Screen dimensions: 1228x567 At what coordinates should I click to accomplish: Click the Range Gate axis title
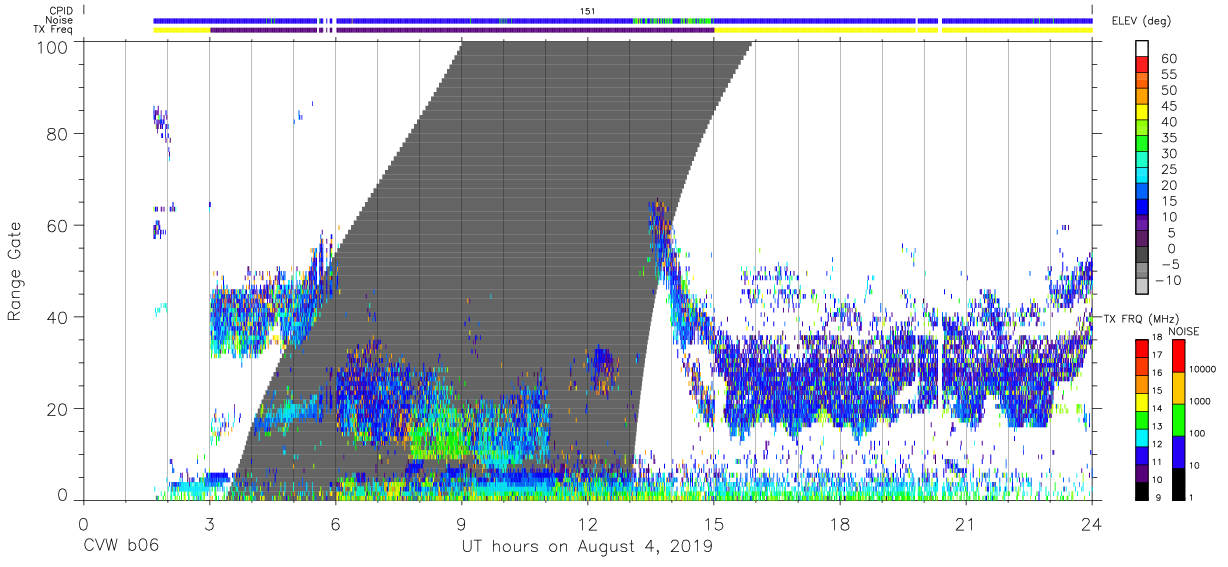tap(15, 270)
